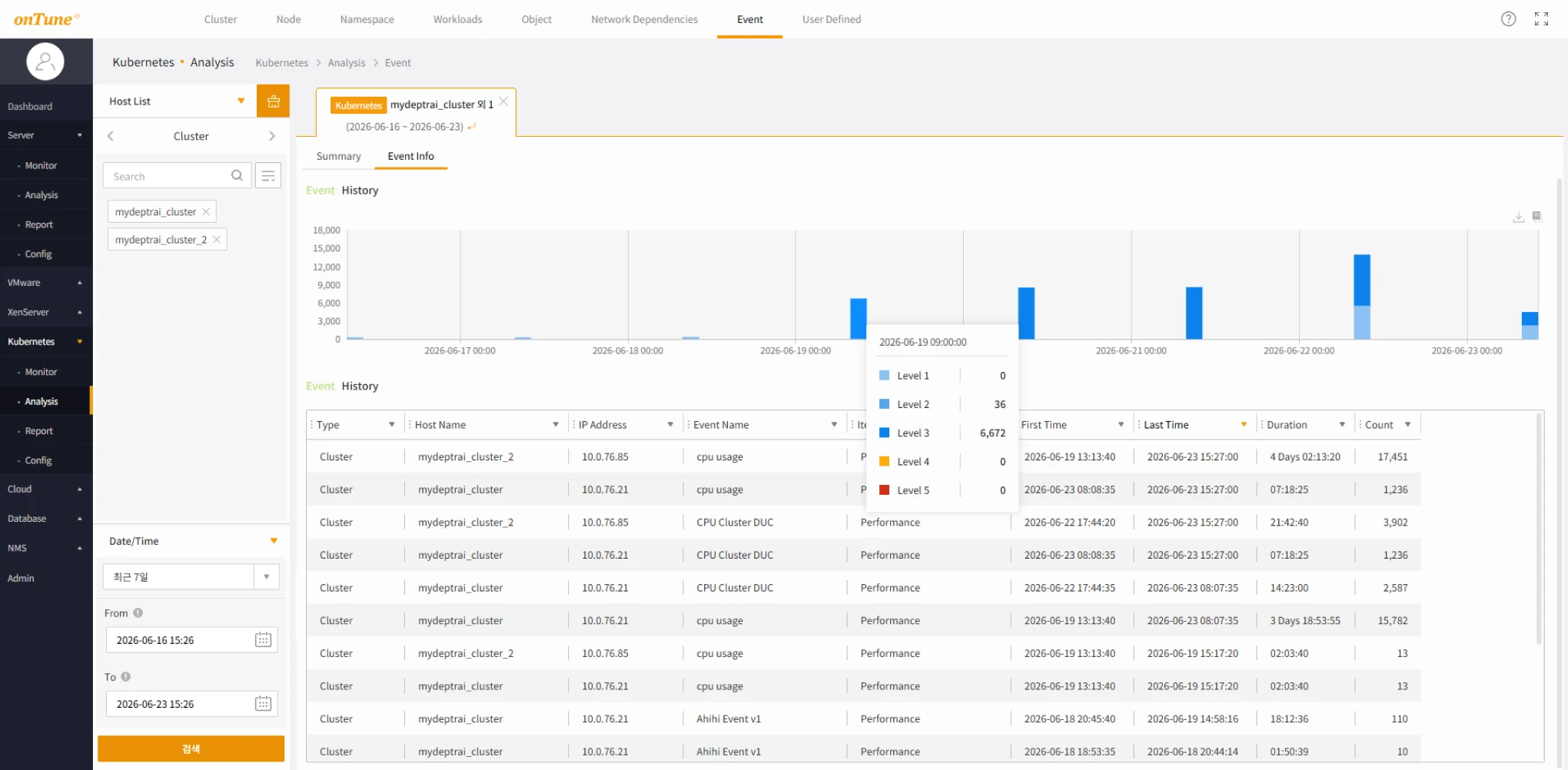This screenshot has width=1568, height=770.
Task: Switch to the Cluster top tab
Action: tap(221, 19)
